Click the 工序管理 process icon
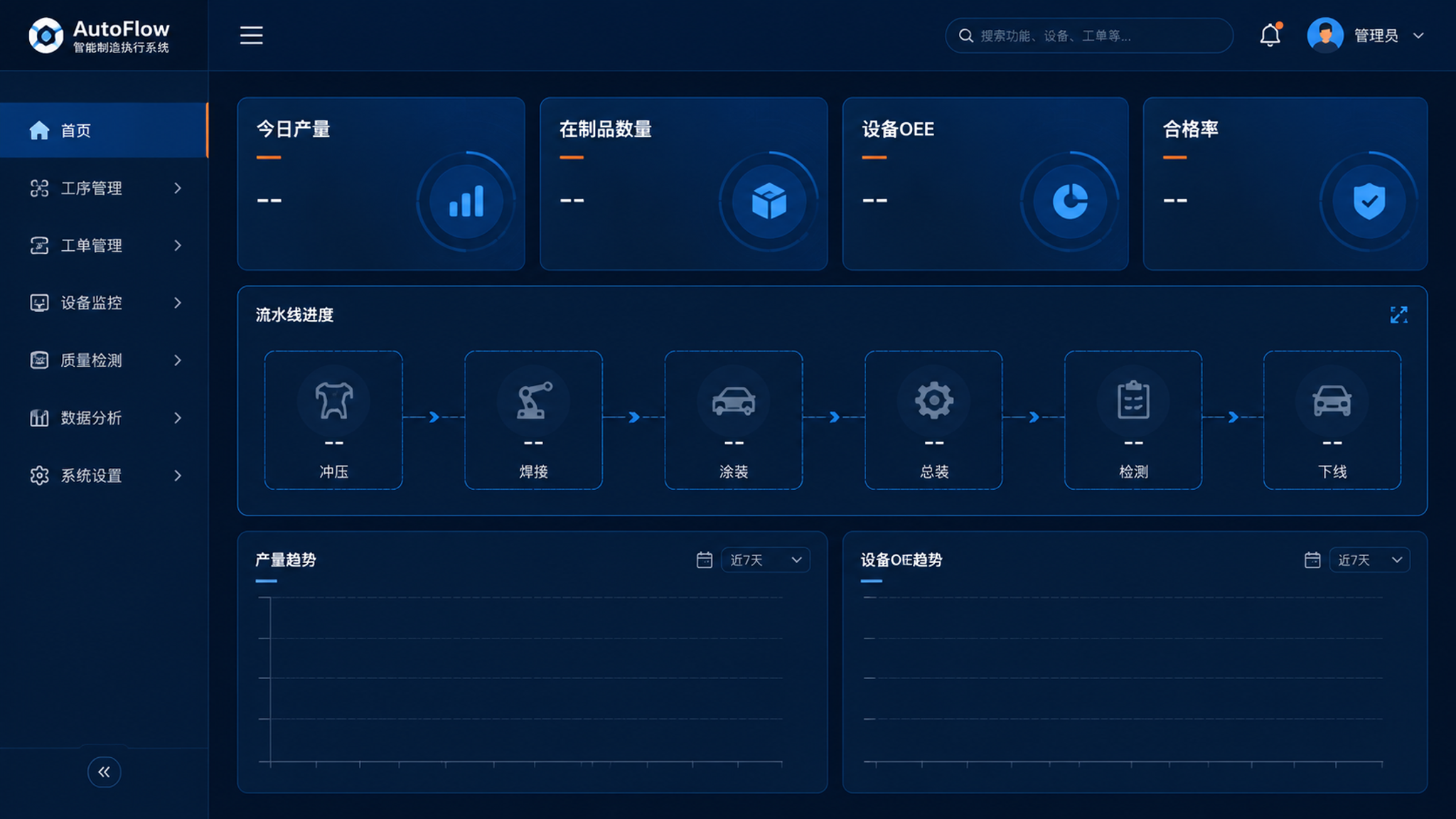The height and width of the screenshot is (819, 1456). coord(39,188)
